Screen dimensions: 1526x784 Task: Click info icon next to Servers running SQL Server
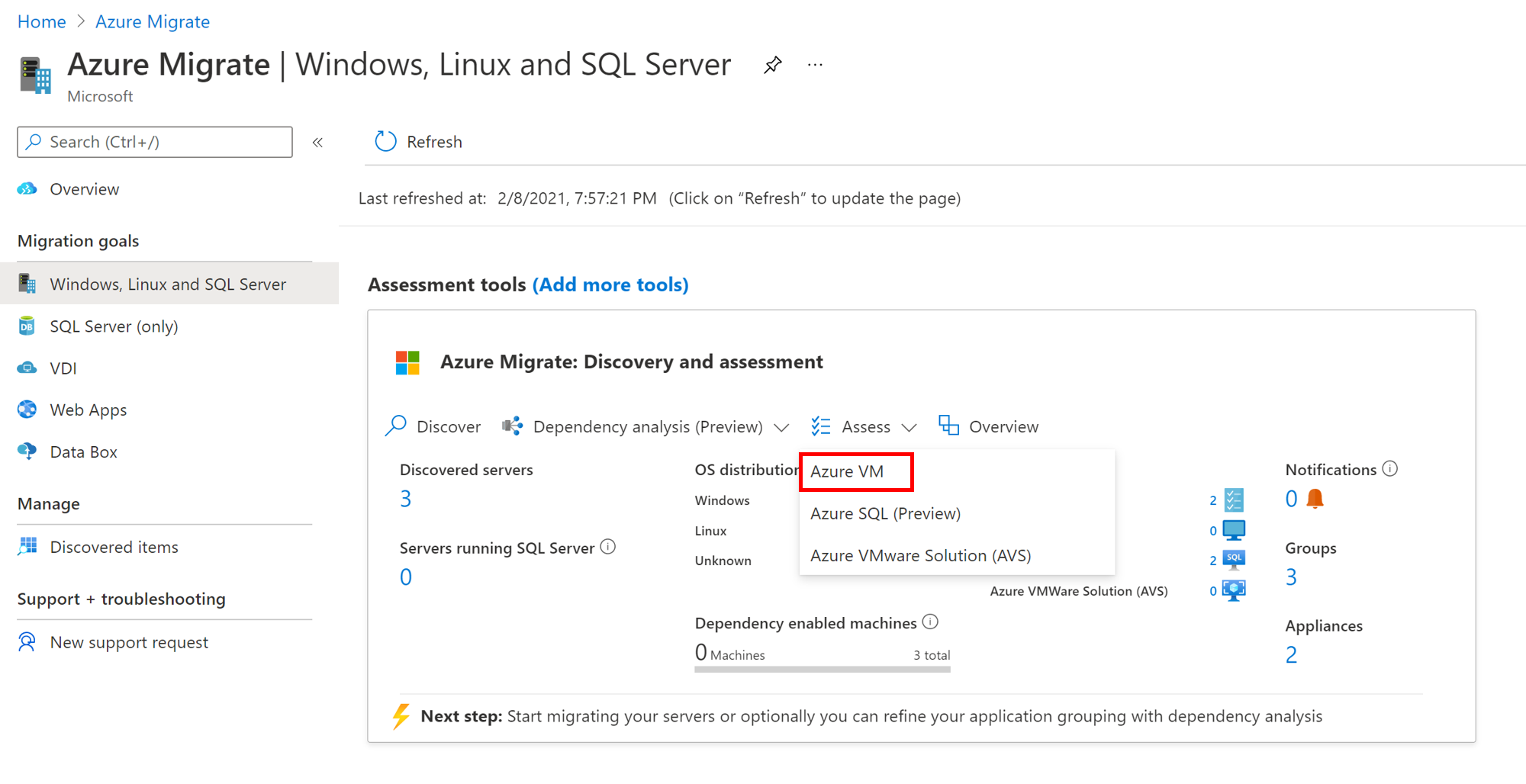coord(608,547)
